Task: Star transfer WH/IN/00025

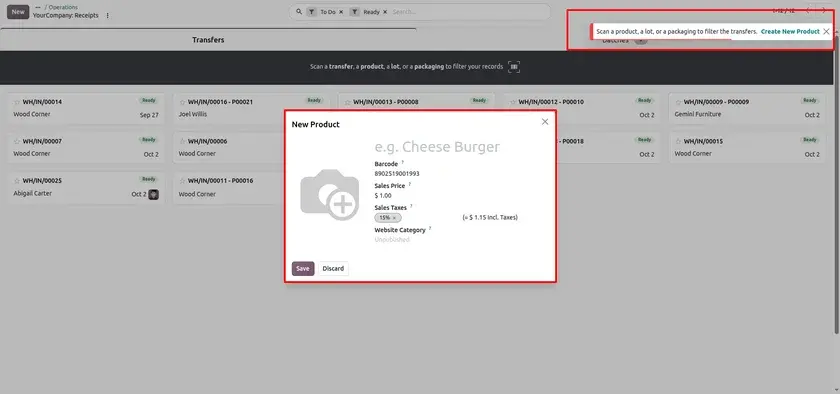Action: click(x=17, y=181)
